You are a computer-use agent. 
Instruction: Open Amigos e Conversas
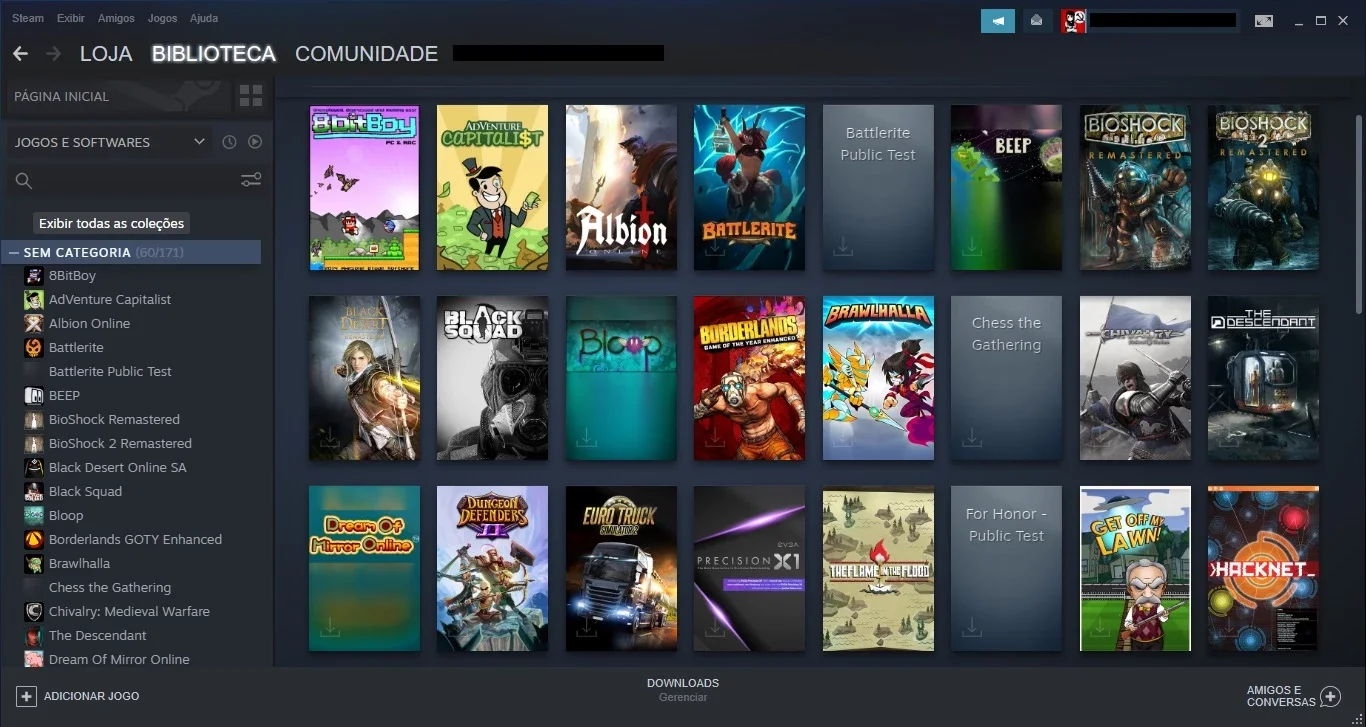1294,696
